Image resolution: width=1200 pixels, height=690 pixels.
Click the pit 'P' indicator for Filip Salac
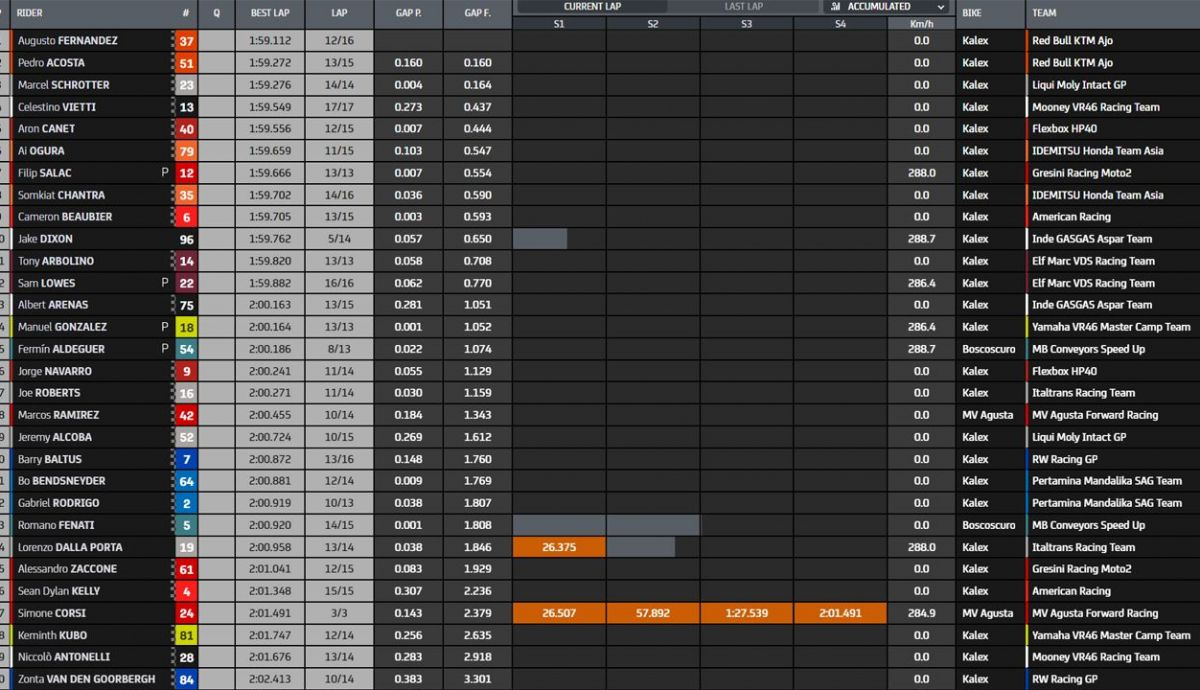click(x=165, y=173)
